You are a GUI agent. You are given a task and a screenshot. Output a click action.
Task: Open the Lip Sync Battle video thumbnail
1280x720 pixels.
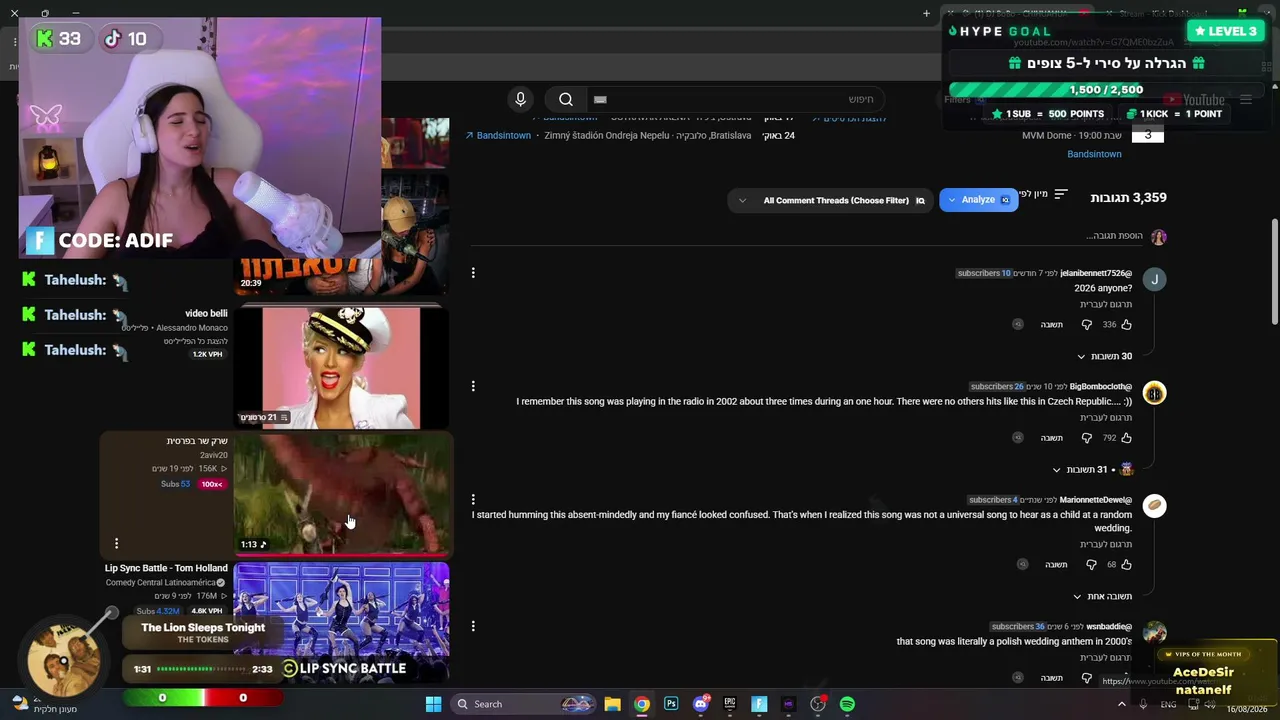point(341,621)
